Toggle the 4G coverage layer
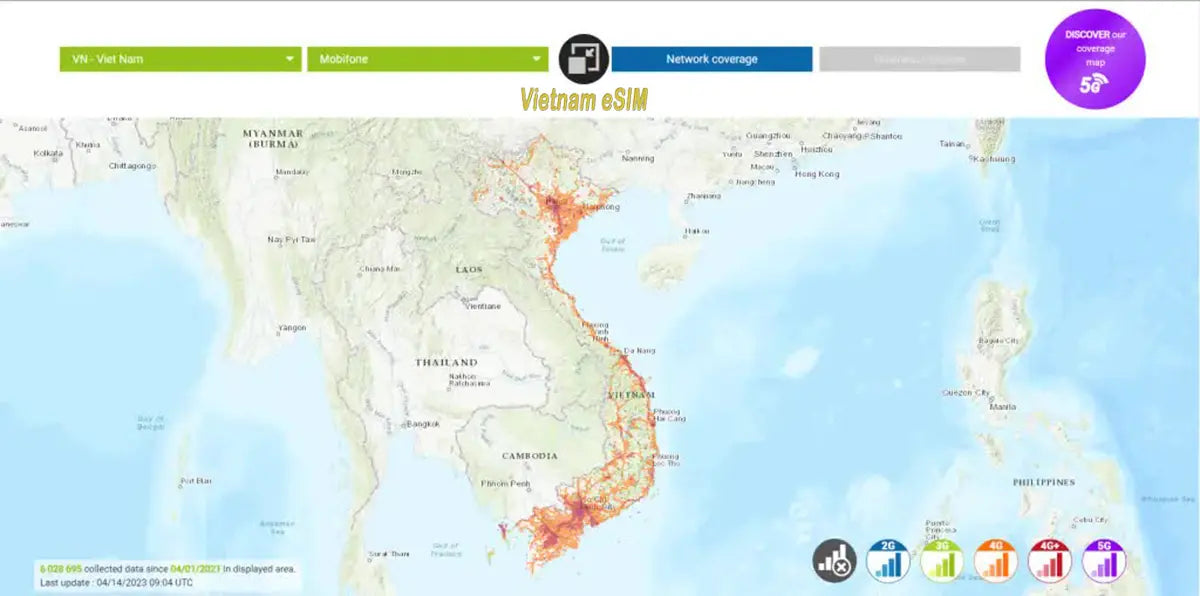Viewport: 1200px width, 596px height. pos(996,562)
